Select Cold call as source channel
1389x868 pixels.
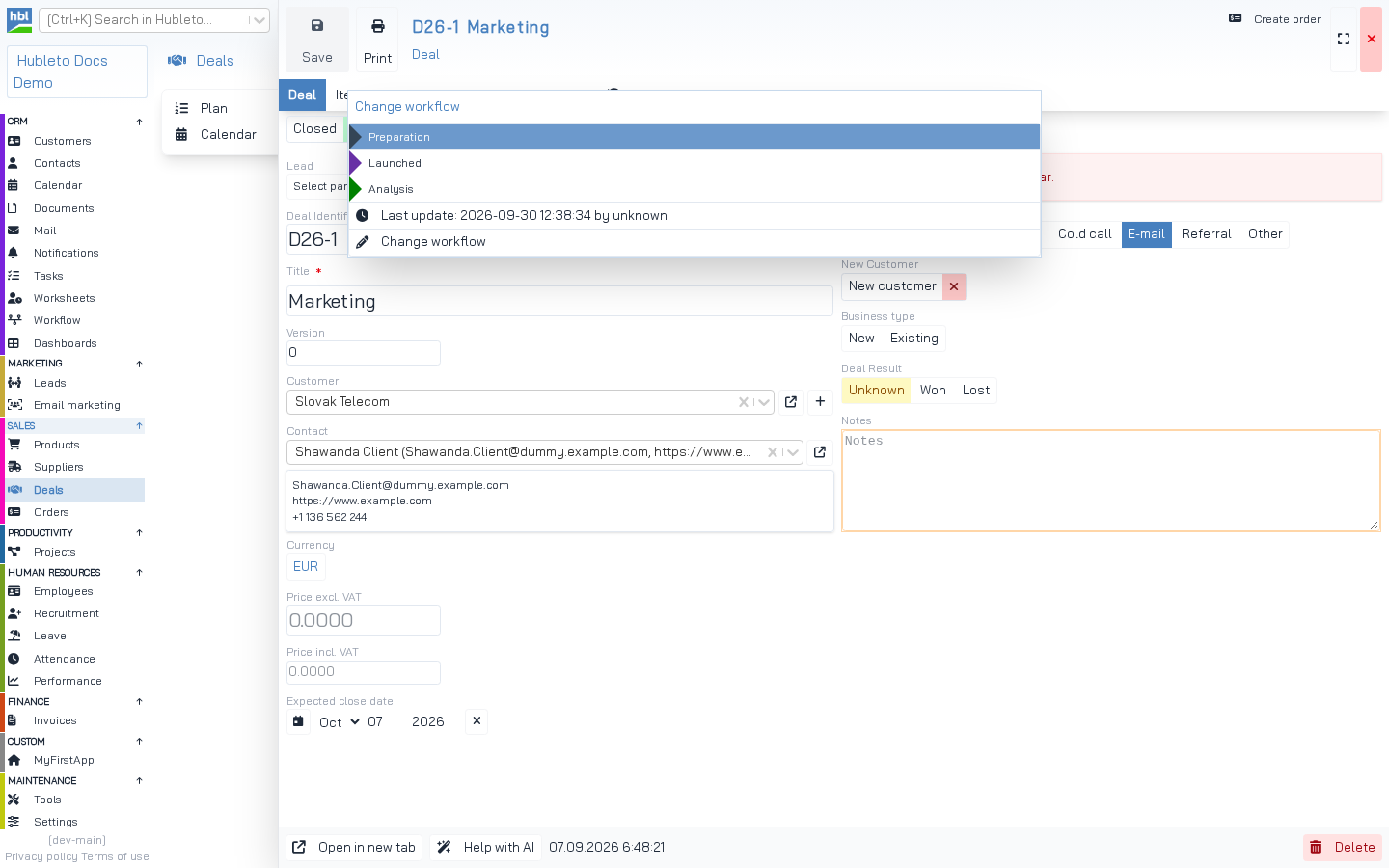coord(1085,234)
